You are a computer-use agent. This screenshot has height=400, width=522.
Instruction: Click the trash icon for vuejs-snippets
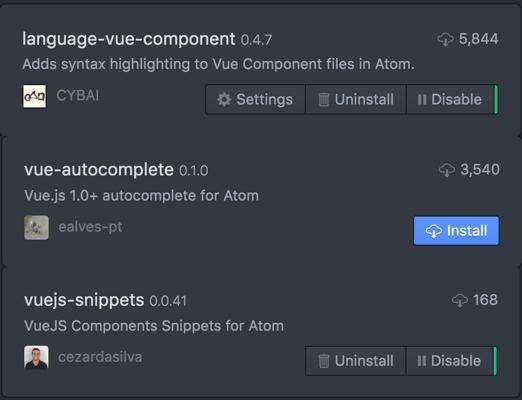[x=323, y=361]
